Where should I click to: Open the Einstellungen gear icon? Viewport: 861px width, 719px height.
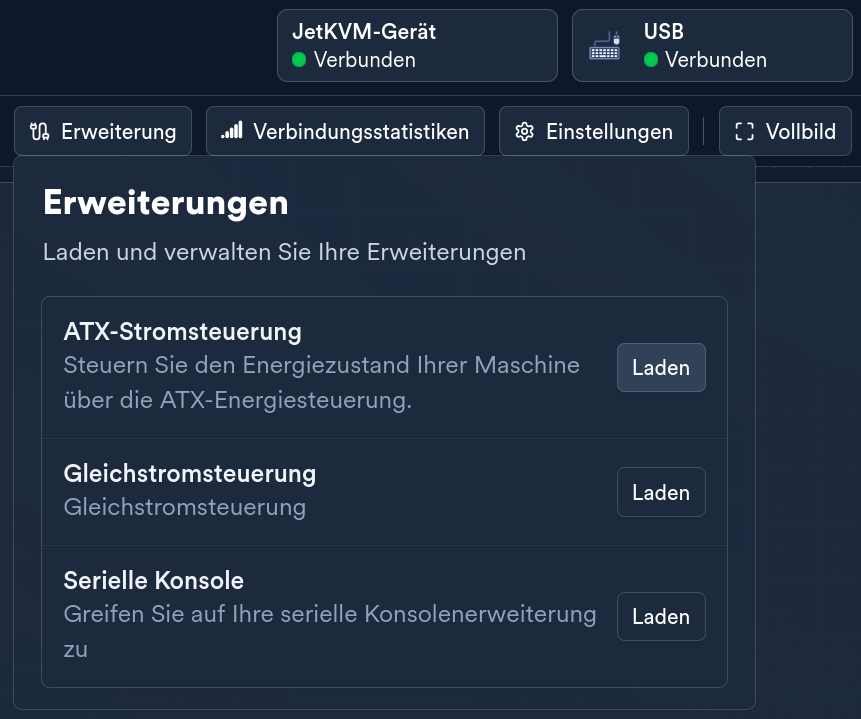(524, 131)
